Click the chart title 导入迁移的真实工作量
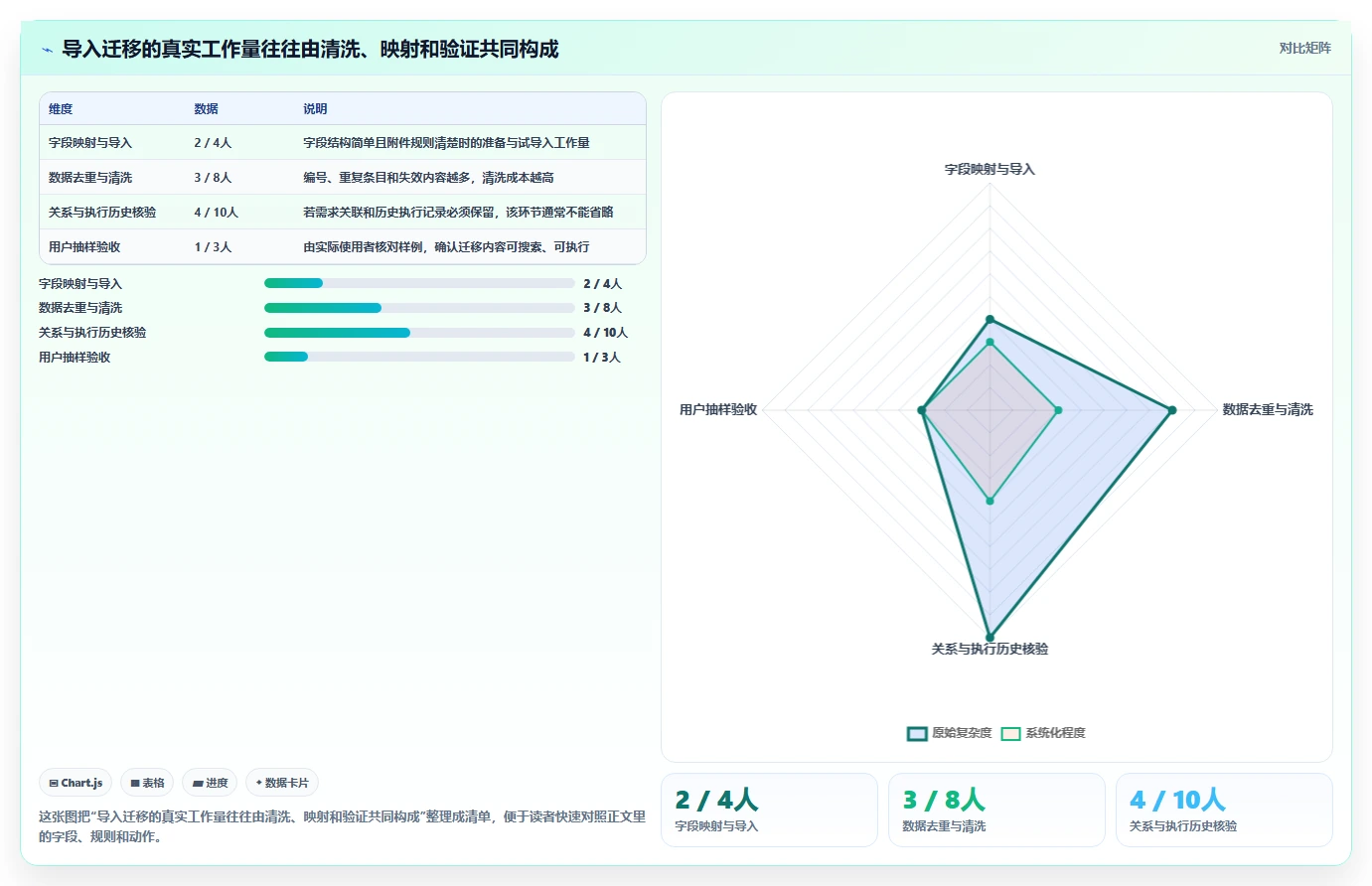 point(310,49)
